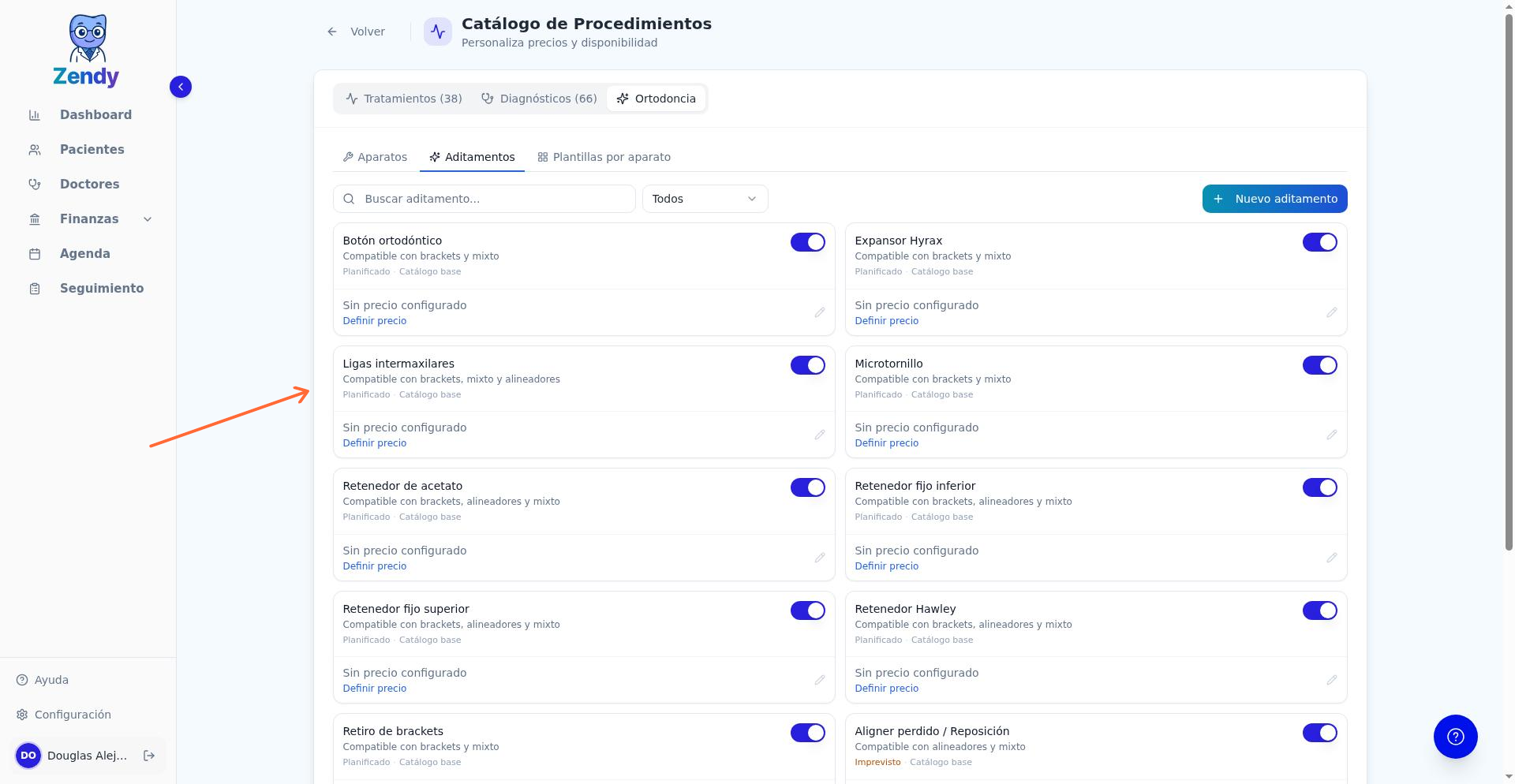Open the Aparatos sub-tab
This screenshot has height=784, width=1515.
376,157
